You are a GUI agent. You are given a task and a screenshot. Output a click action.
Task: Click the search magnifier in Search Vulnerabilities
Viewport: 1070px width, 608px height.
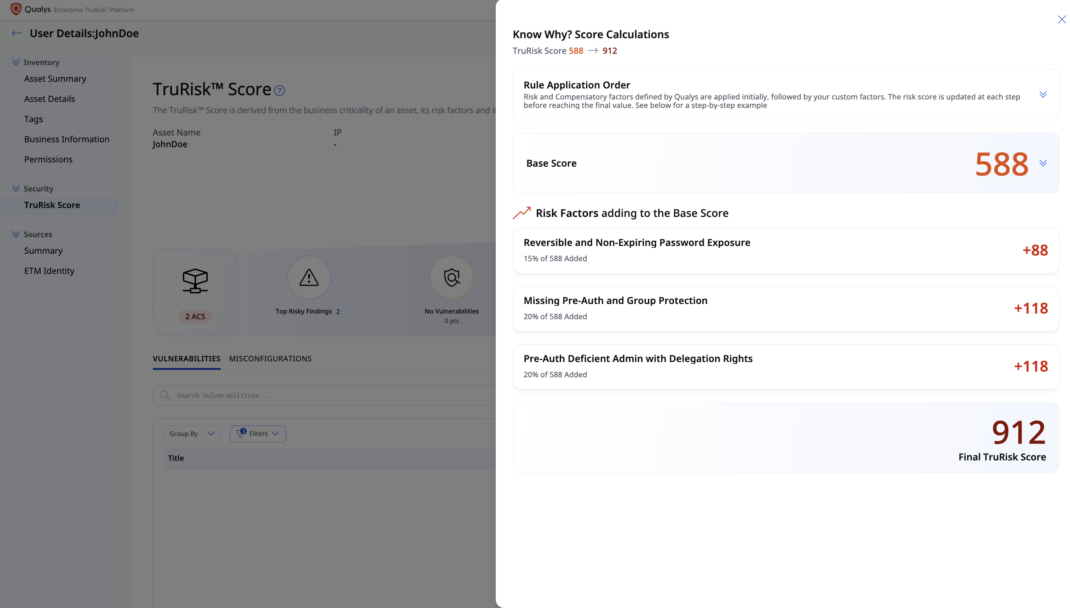tap(164, 395)
